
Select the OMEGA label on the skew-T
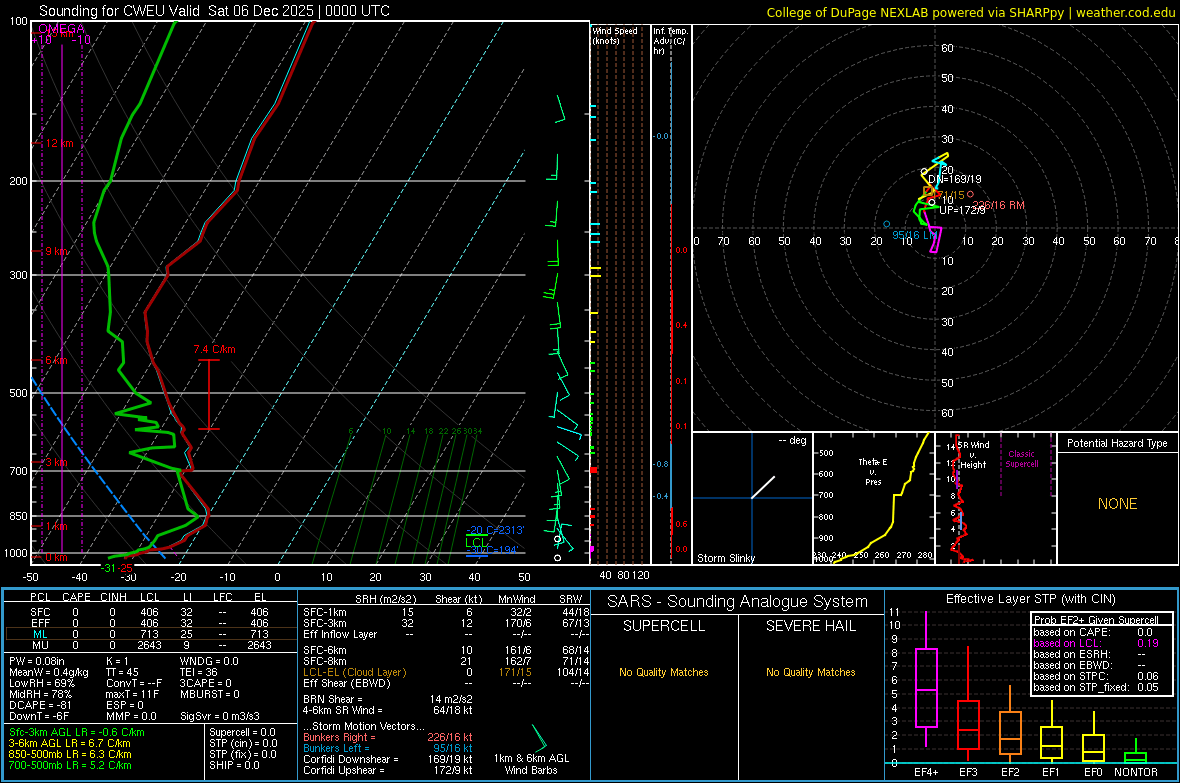pos(61,29)
